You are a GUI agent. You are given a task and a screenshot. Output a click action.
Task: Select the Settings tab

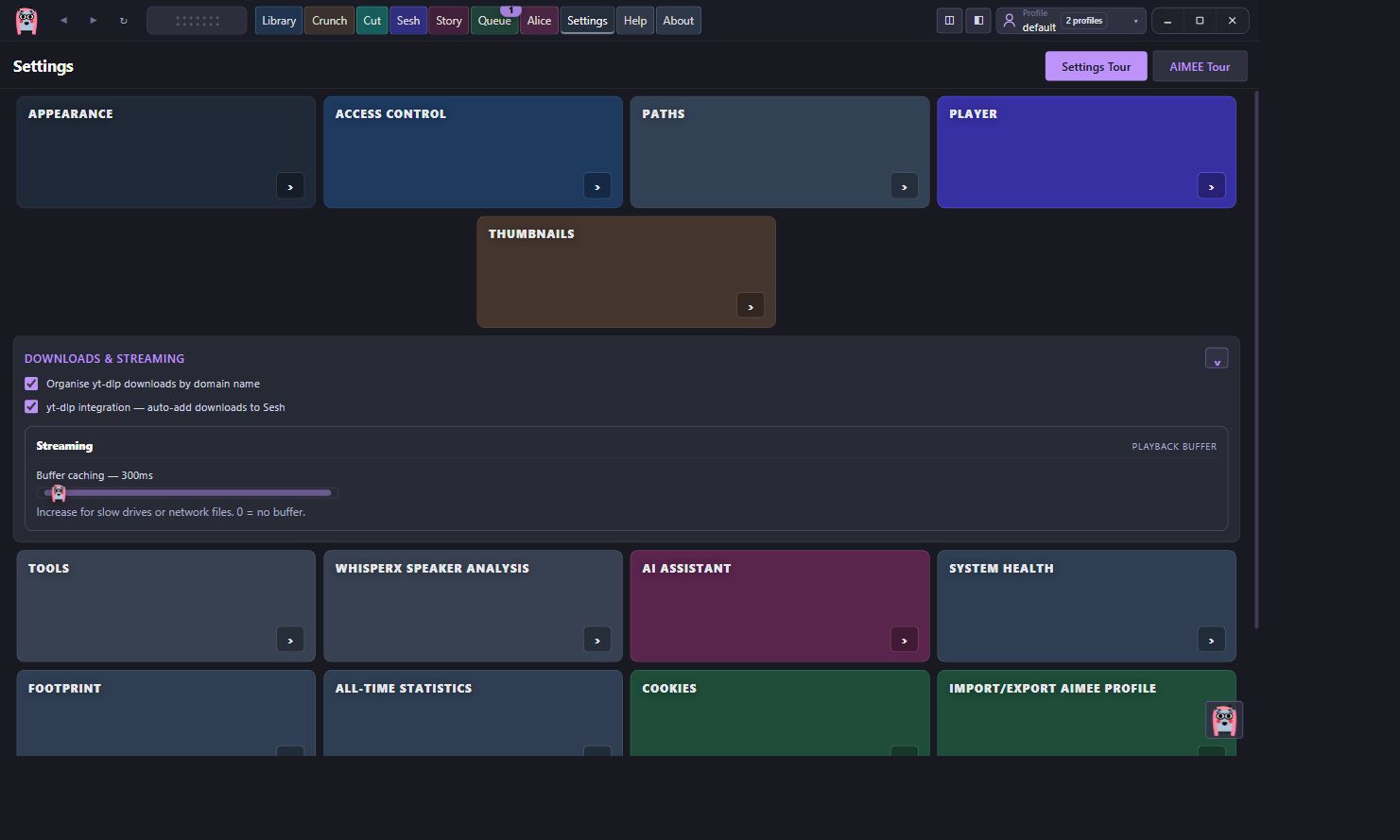point(587,20)
